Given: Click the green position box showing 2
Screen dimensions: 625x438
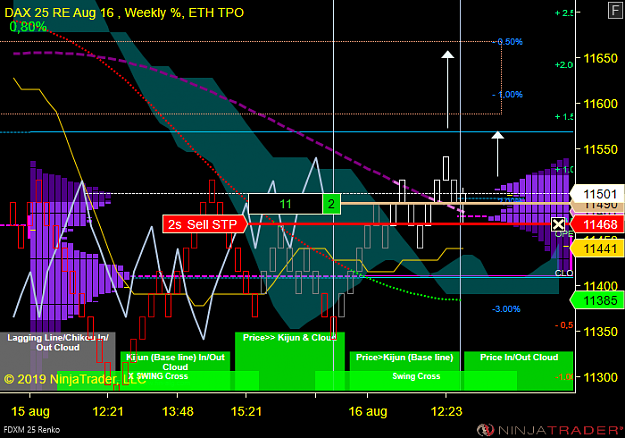Looking at the screenshot, I should [x=331, y=204].
